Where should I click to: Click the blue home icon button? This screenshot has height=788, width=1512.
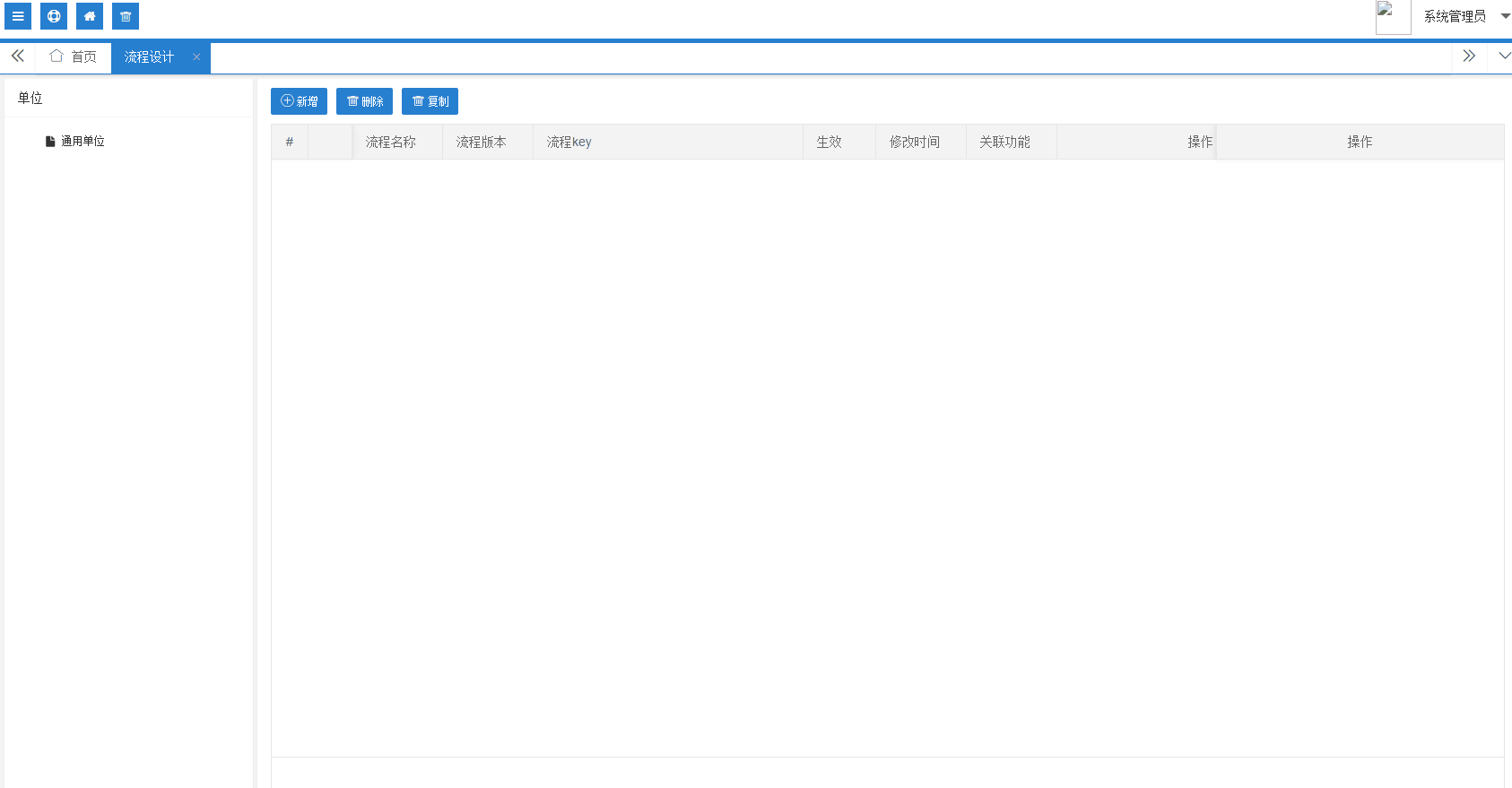[90, 16]
